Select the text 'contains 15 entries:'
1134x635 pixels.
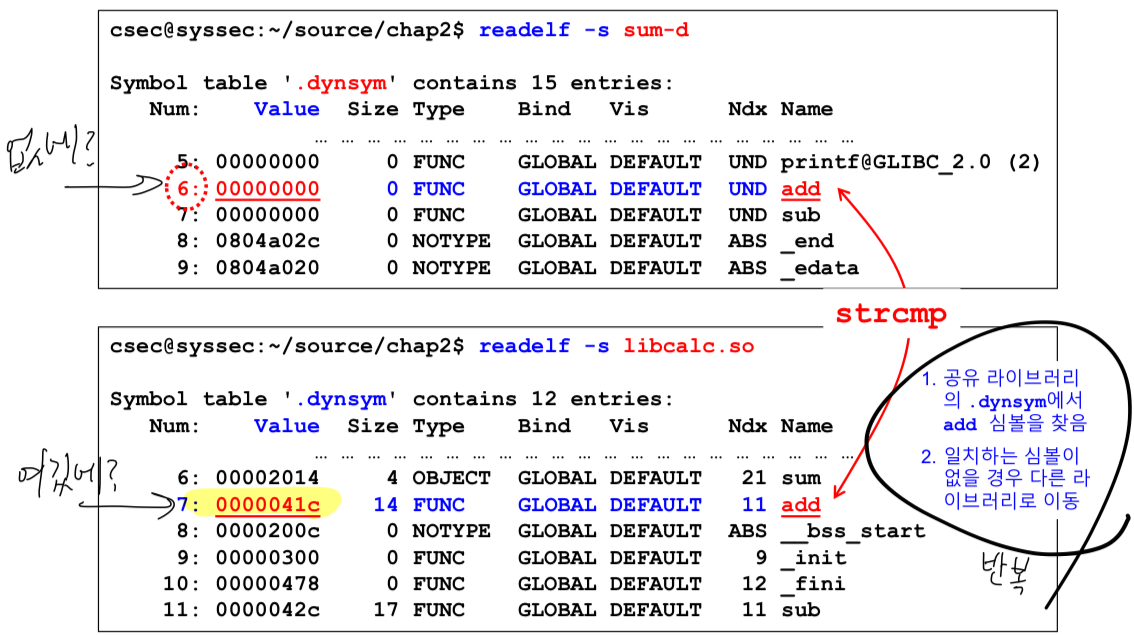[542, 83]
